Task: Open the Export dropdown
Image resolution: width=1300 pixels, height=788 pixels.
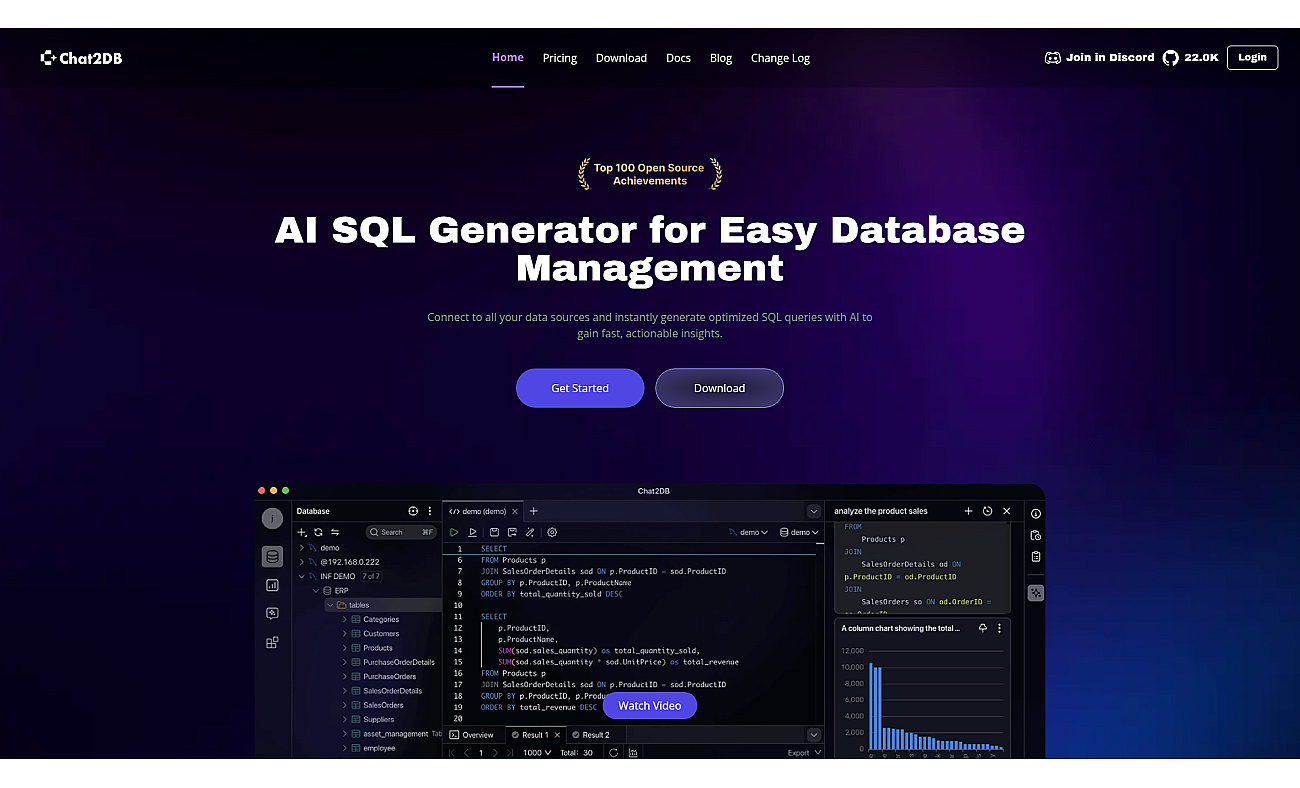Action: (x=804, y=752)
